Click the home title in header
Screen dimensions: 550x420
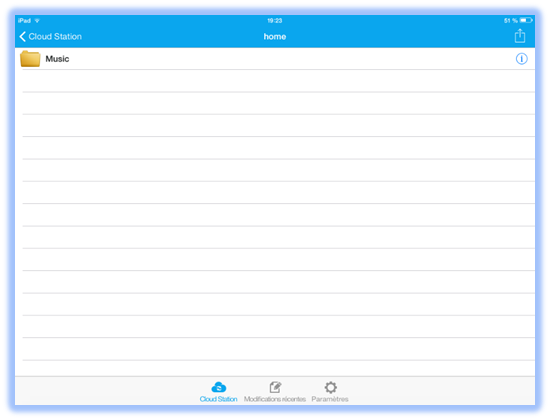tap(275, 36)
